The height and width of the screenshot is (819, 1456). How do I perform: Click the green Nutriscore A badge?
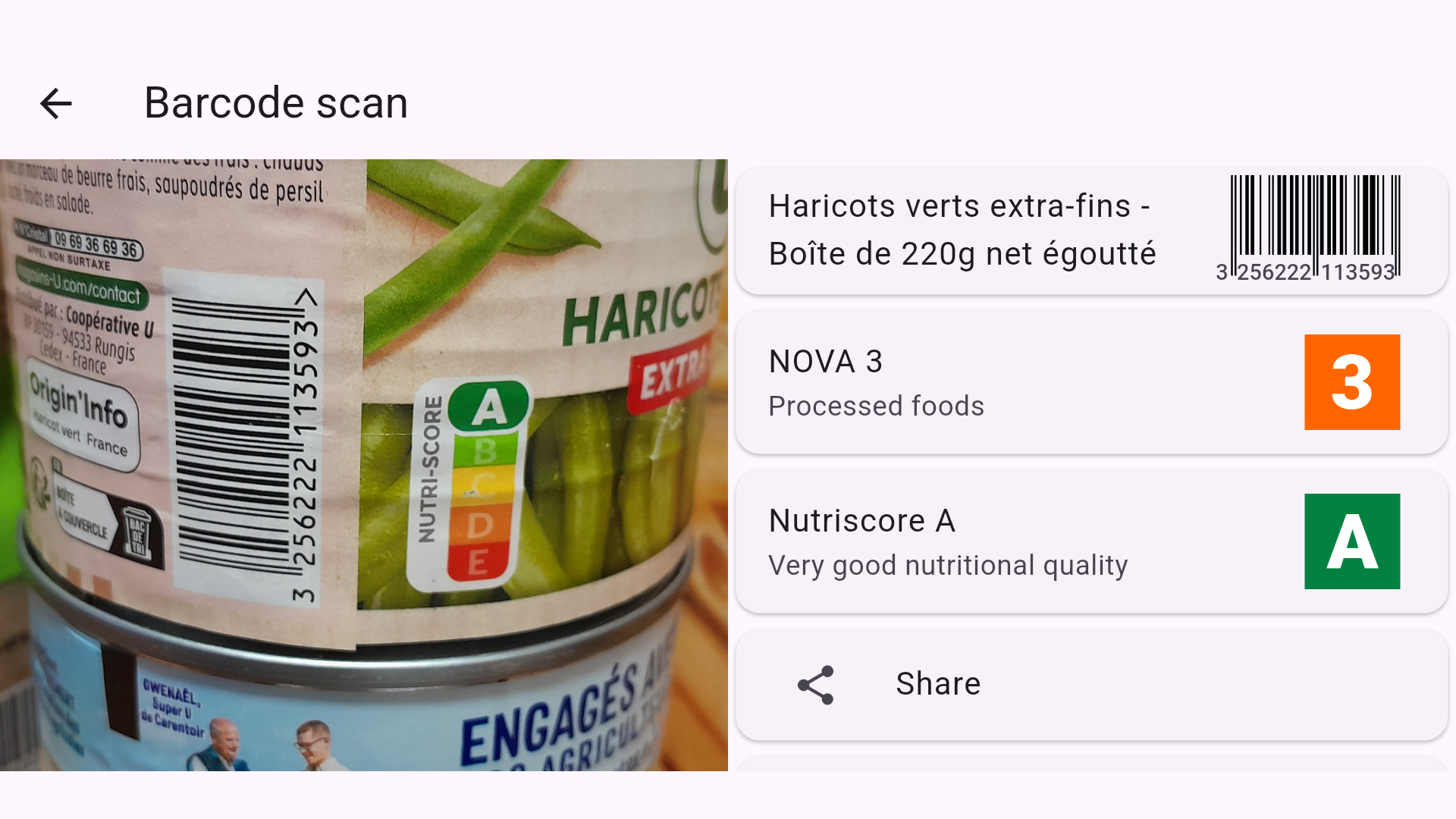[1352, 541]
